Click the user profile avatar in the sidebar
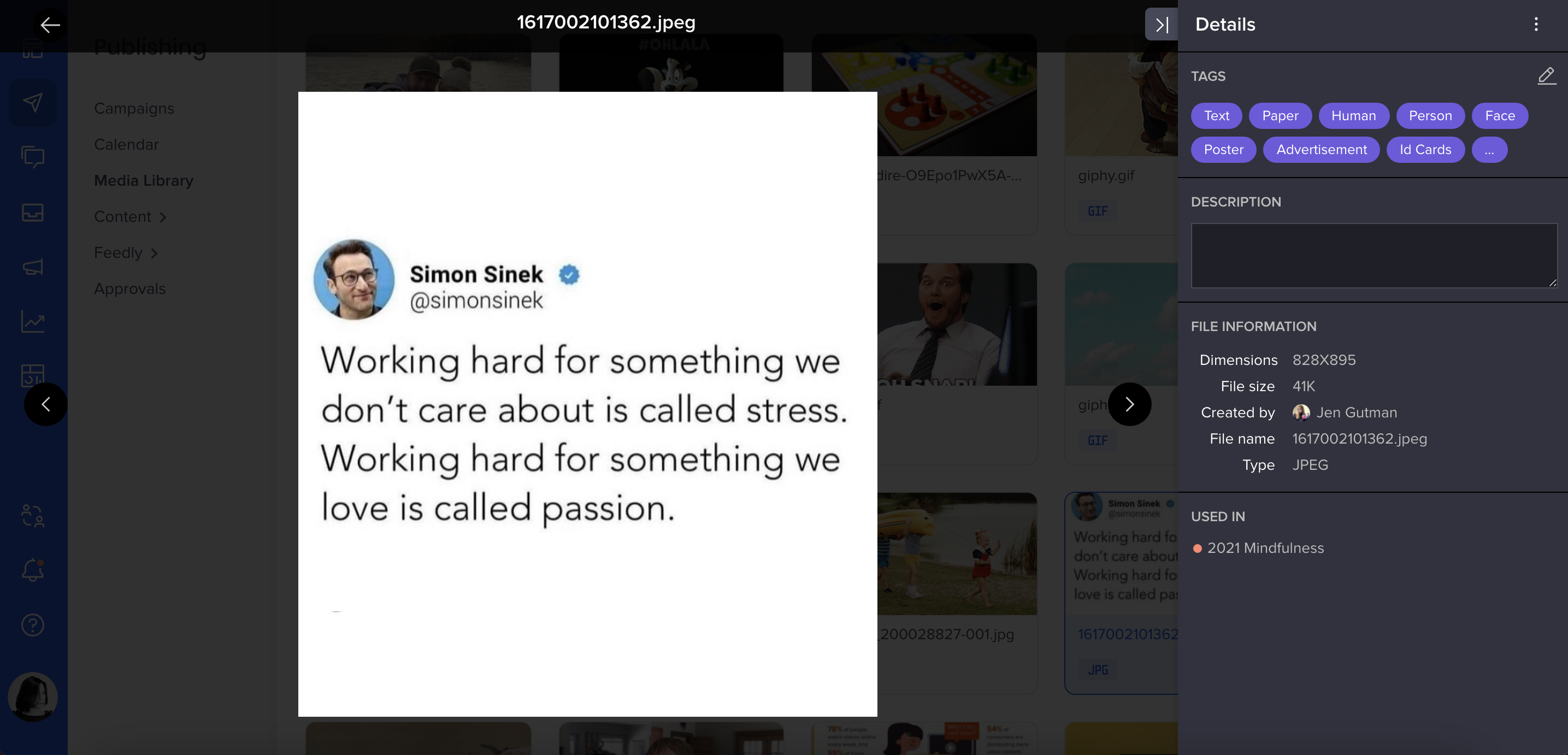Screen dimensions: 1568x755 tap(33, 697)
